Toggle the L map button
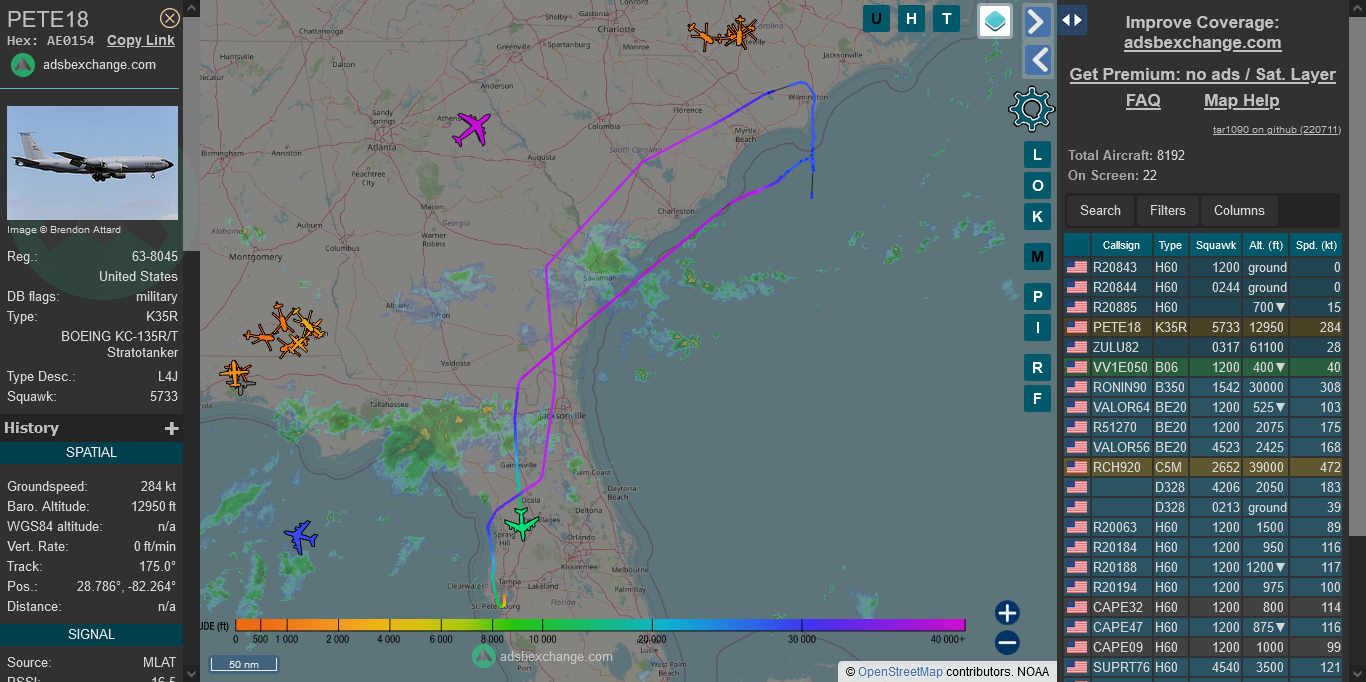 pos(1037,155)
